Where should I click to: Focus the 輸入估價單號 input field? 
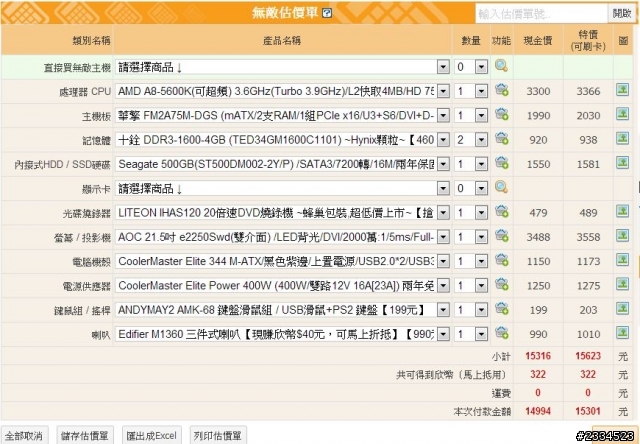541,14
